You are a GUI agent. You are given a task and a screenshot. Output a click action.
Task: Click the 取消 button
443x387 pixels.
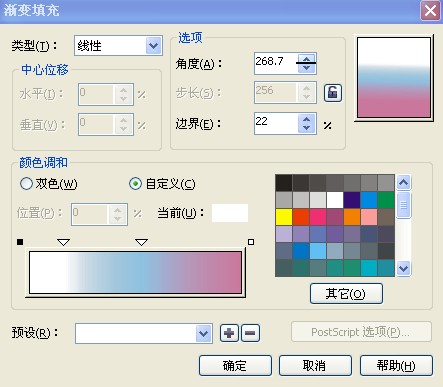[x=315, y=366]
